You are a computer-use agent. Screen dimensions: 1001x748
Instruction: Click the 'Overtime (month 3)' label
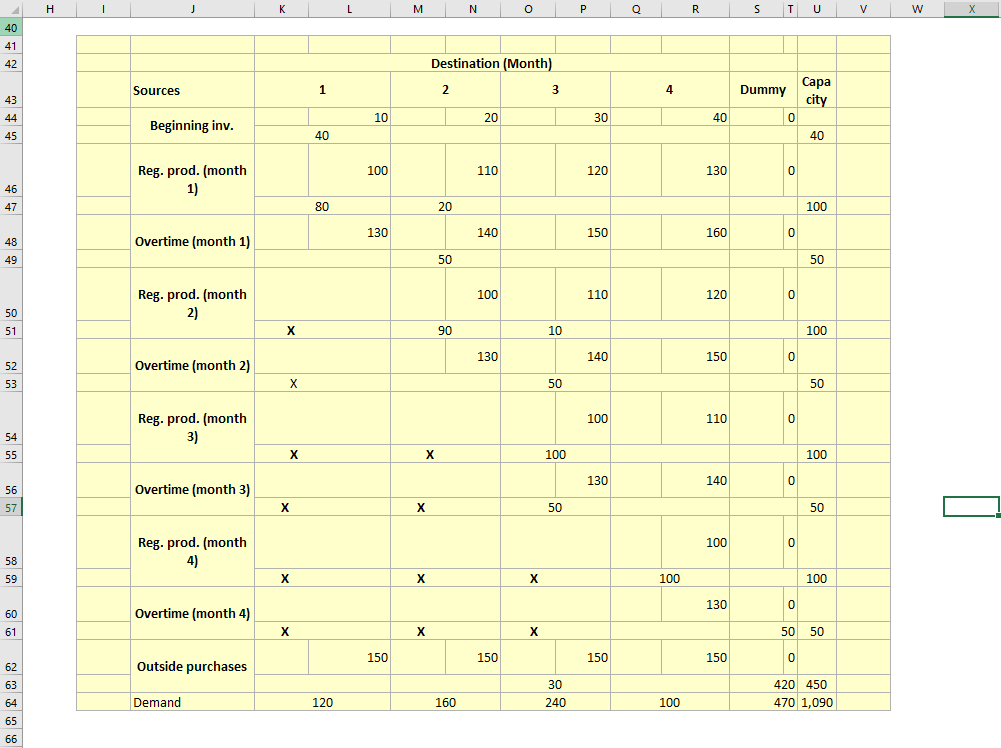coord(192,490)
